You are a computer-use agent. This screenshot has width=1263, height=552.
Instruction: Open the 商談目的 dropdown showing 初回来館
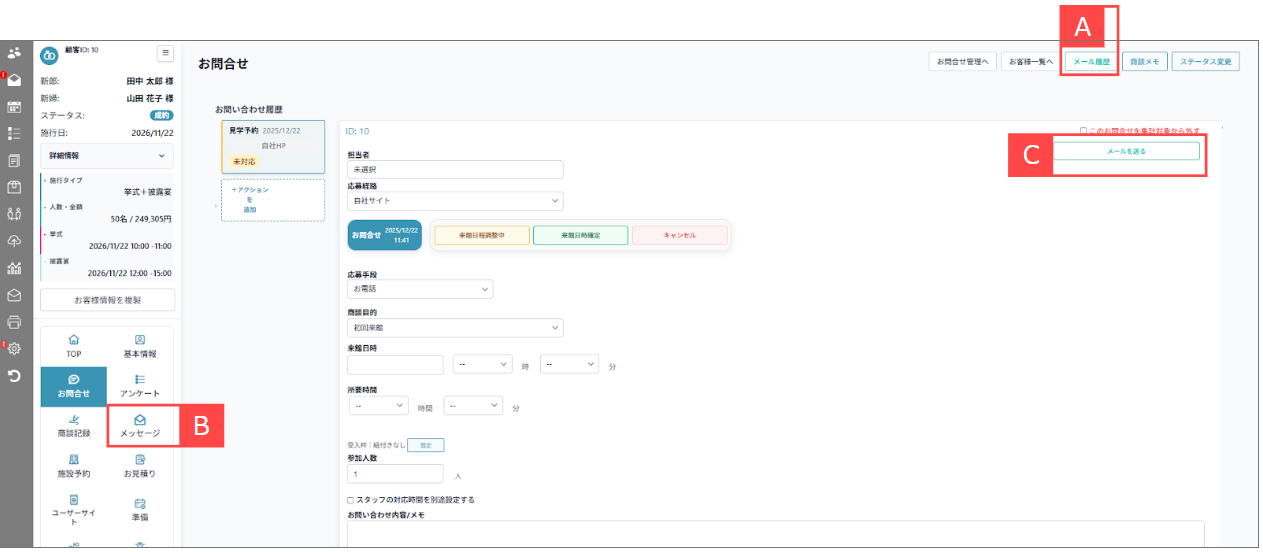[455, 328]
